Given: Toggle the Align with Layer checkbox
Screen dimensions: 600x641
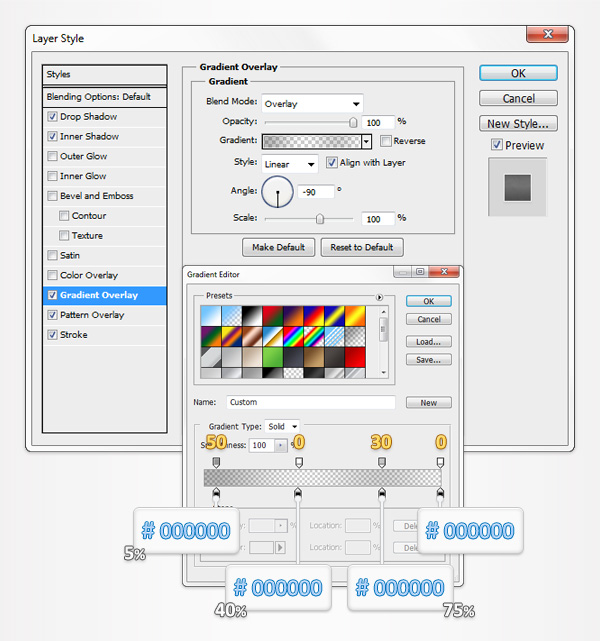Looking at the screenshot, I should click(332, 163).
